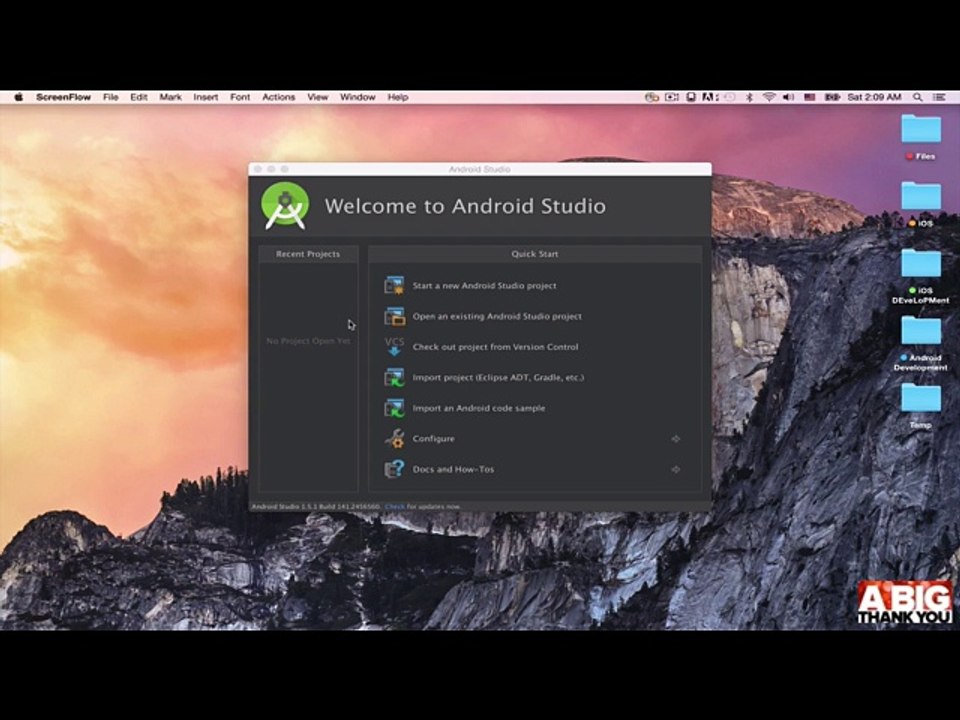Check out project from Version Control
This screenshot has width=960, height=720.
(x=495, y=347)
